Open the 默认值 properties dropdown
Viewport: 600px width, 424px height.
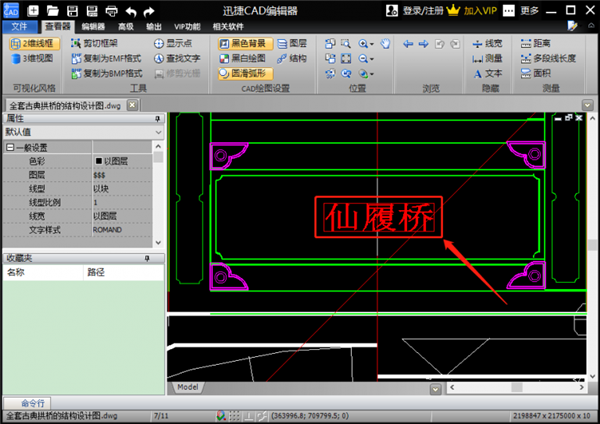pos(82,131)
